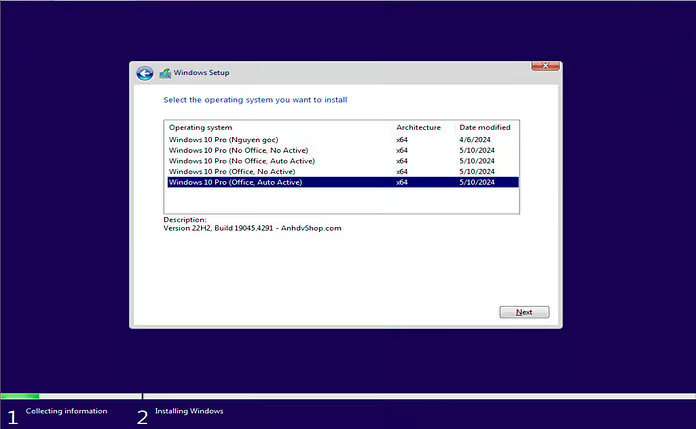Click the Installing Windows step label
Viewport: 696px width, 429px height.
coord(189,411)
